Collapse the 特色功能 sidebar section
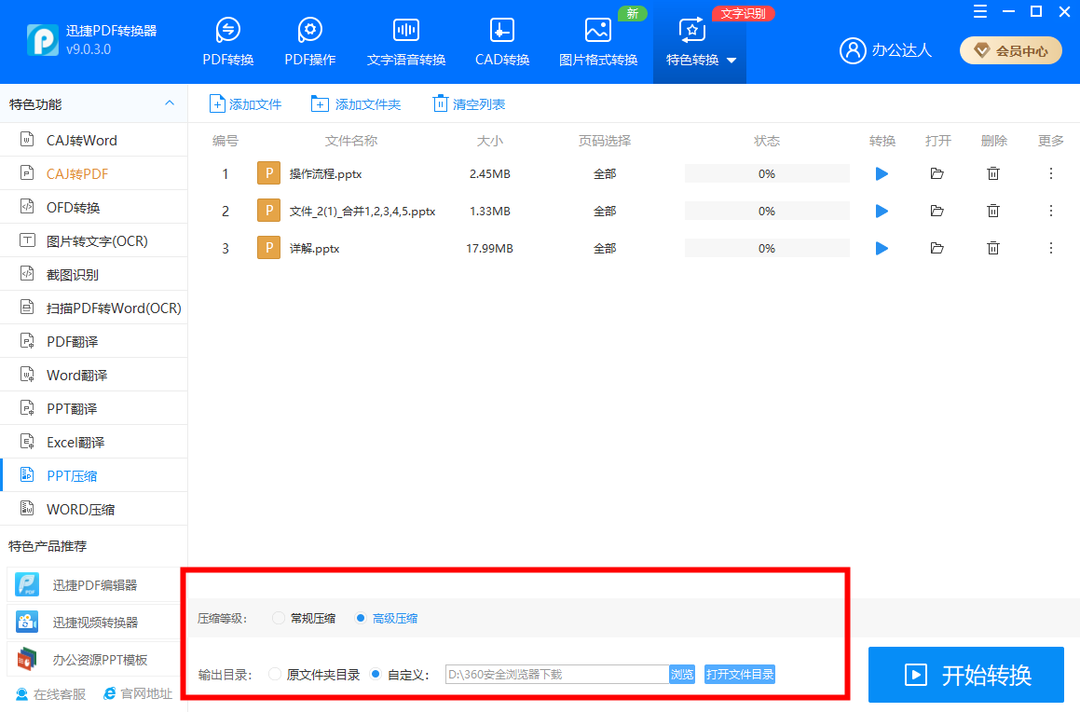This screenshot has height=712, width=1080. 169,102
